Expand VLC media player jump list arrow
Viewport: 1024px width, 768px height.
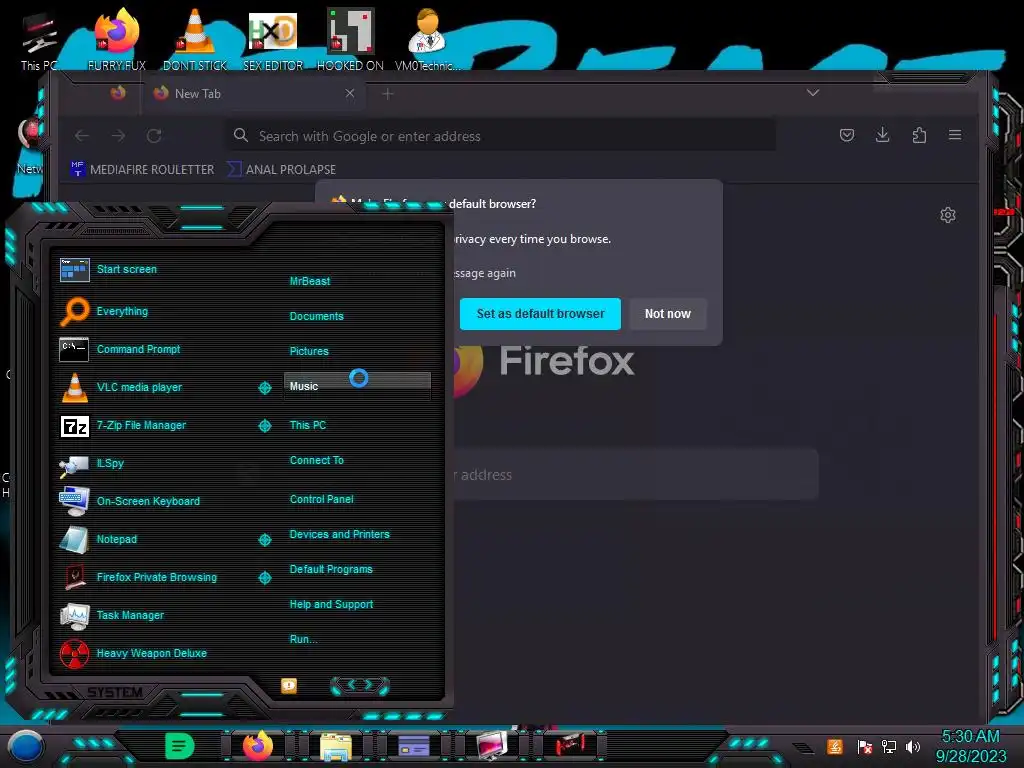tap(265, 388)
